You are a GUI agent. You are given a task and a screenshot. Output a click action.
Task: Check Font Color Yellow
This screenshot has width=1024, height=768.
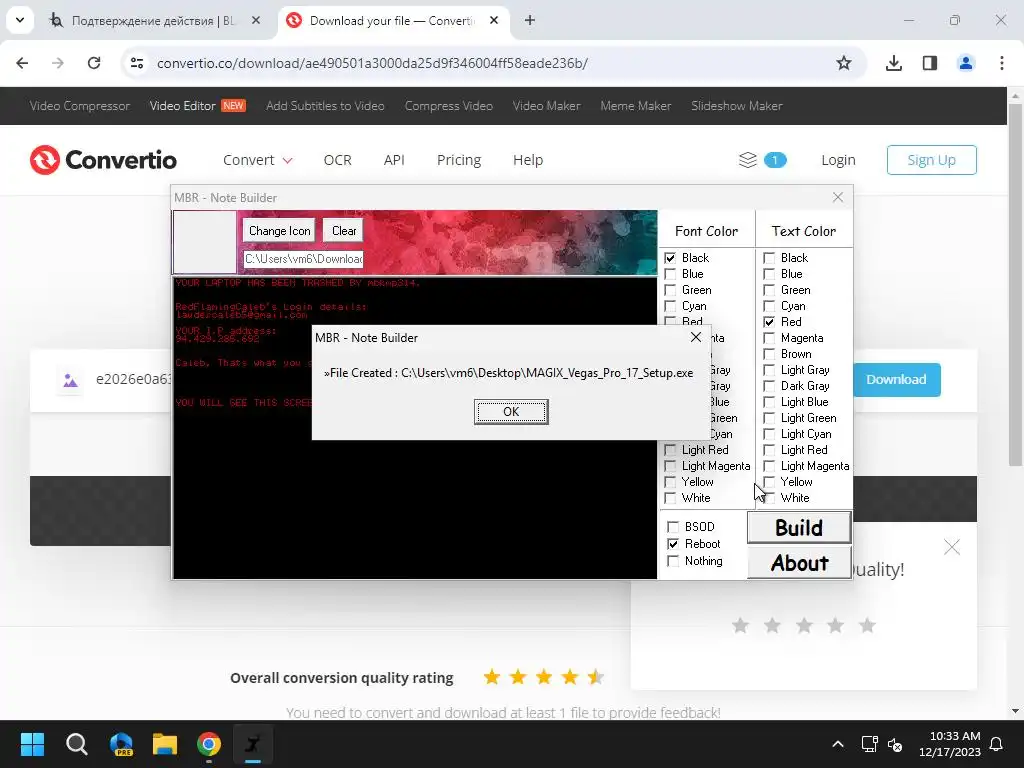click(x=670, y=482)
